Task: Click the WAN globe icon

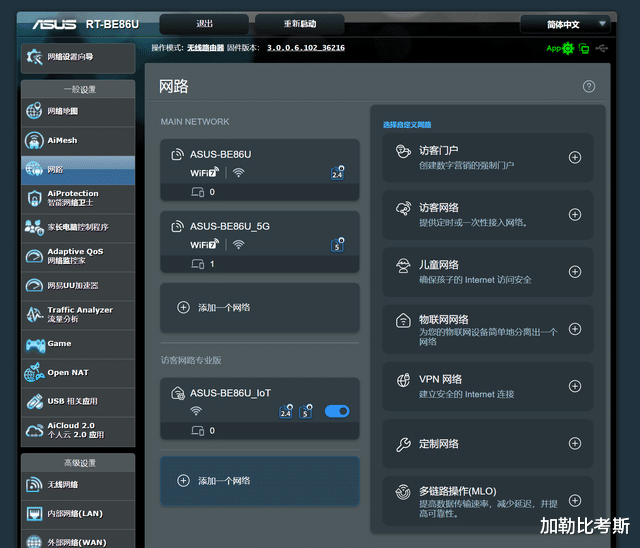Action: 34,542
